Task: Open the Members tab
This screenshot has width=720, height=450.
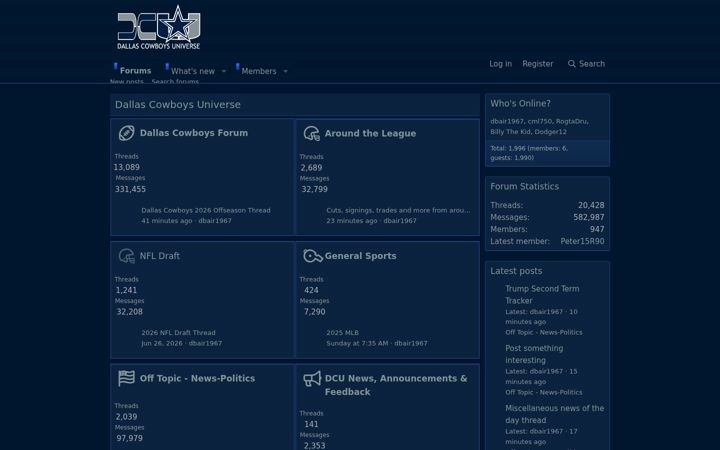Action: (259, 71)
